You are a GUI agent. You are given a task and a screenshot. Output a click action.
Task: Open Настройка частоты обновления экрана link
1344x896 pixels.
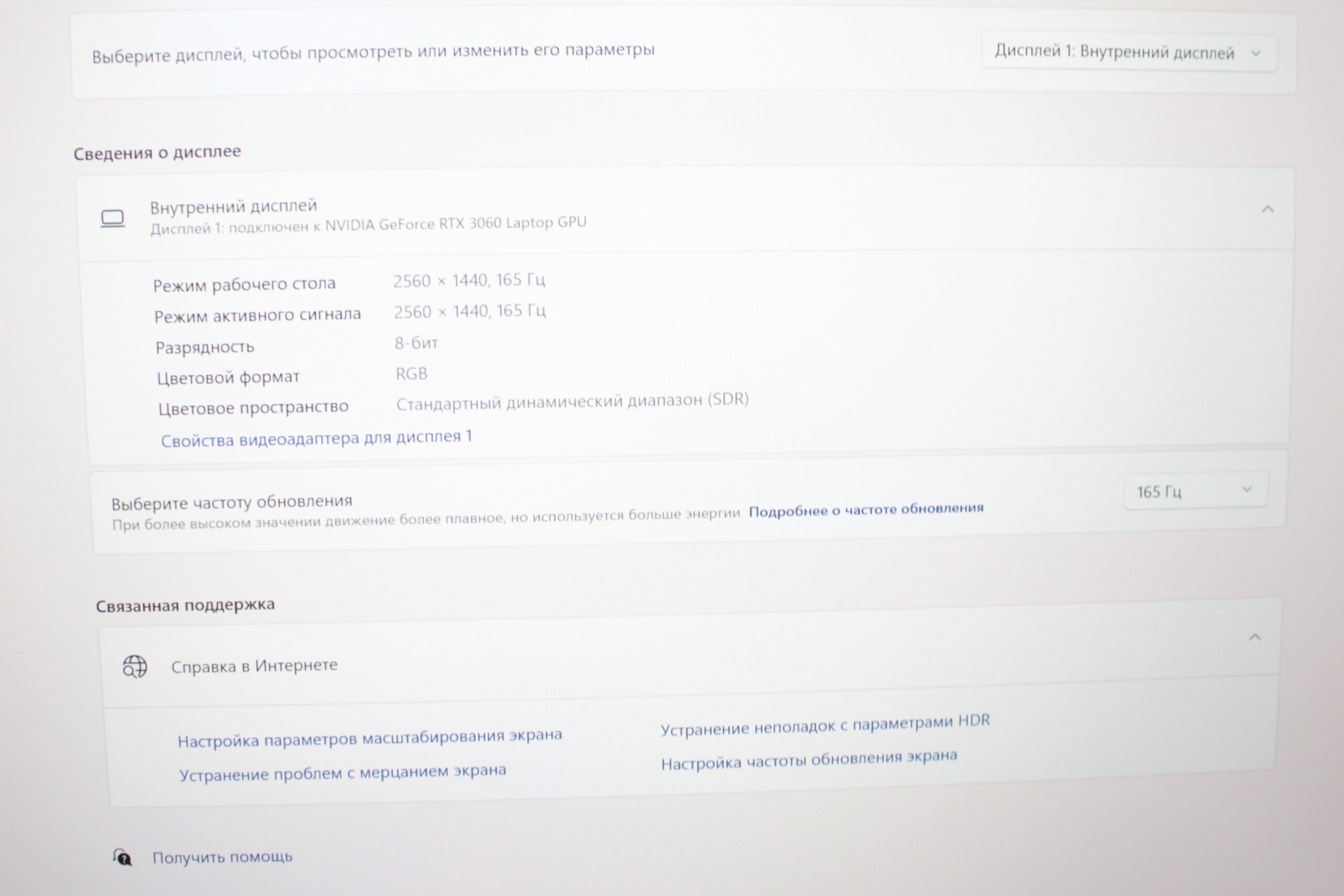(808, 760)
